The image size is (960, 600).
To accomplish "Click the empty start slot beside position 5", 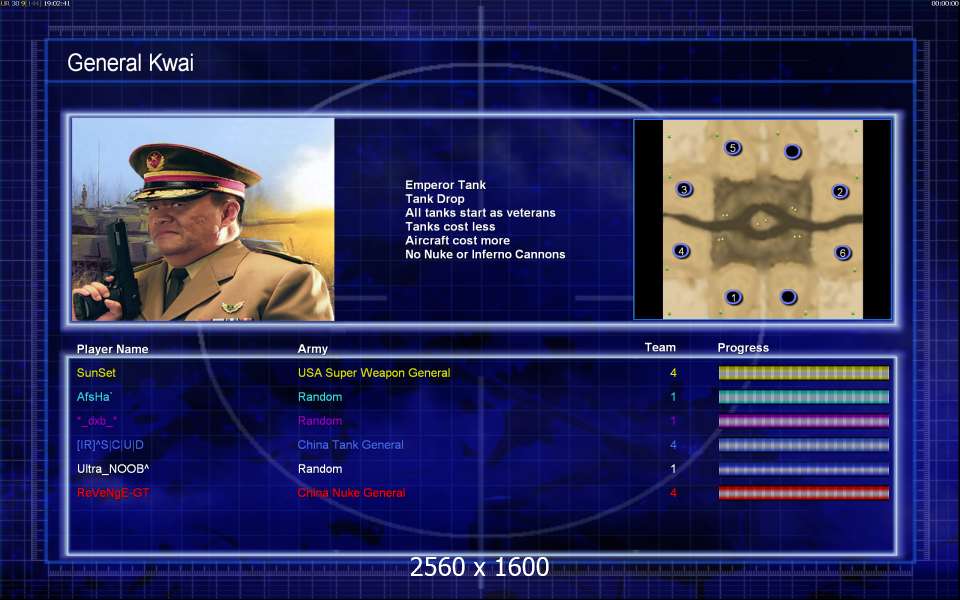I will click(x=792, y=151).
